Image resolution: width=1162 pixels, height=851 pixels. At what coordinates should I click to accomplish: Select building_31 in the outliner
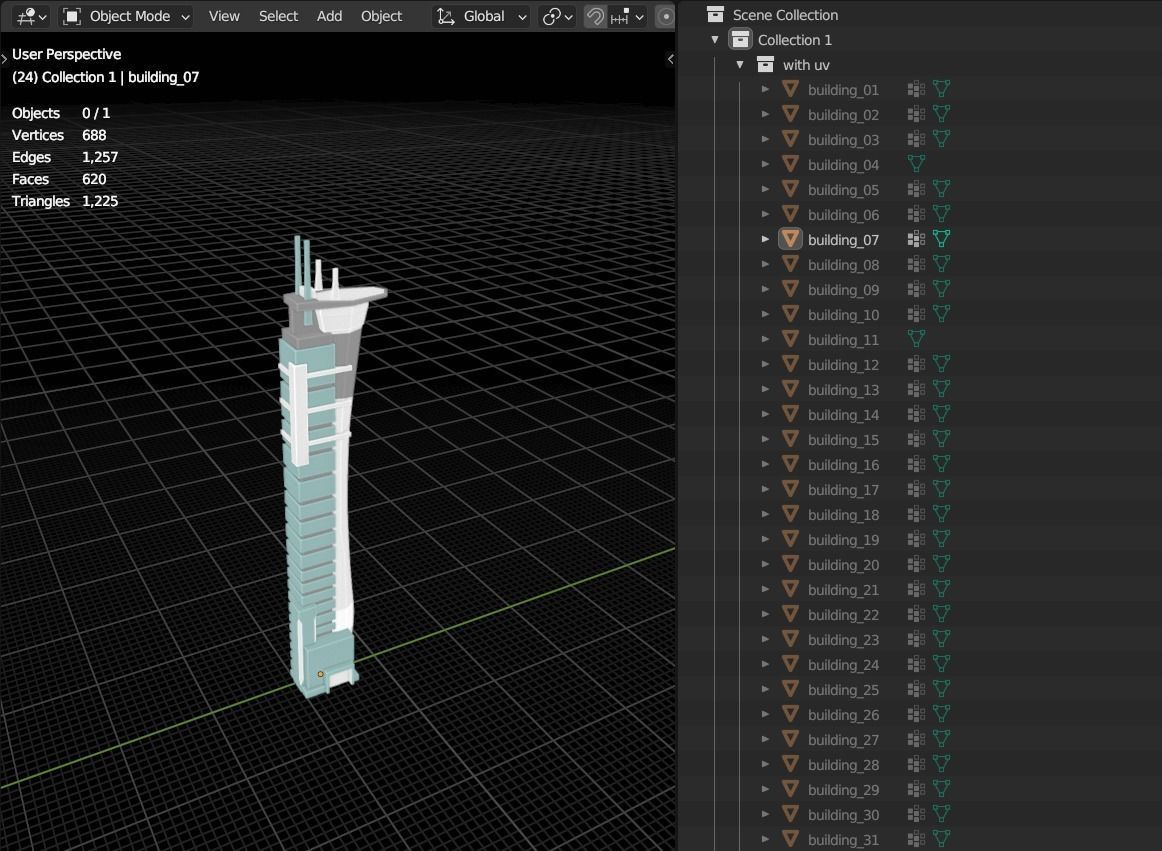[843, 839]
